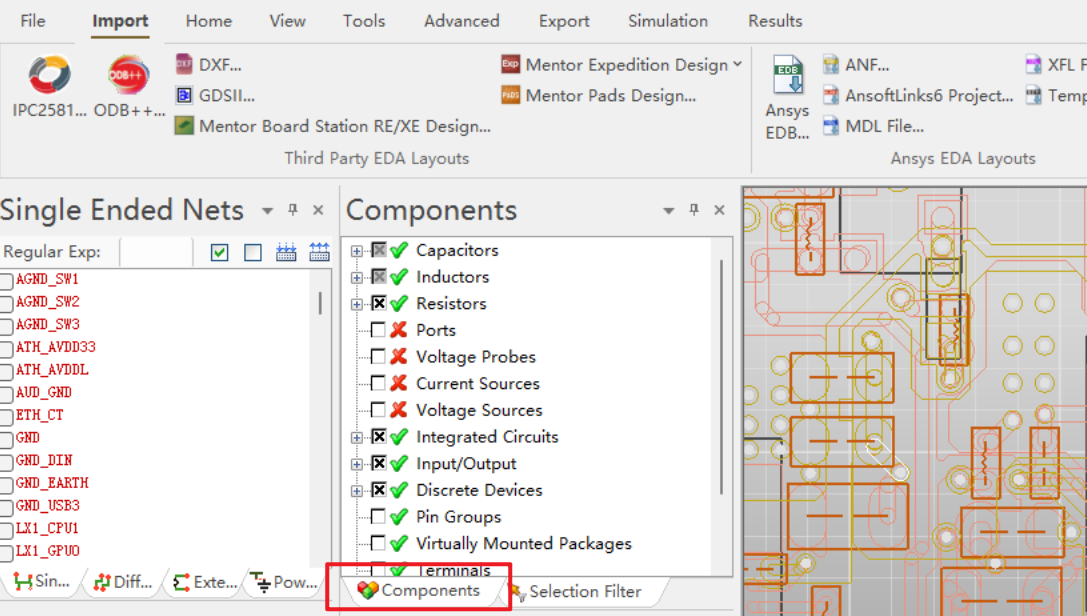This screenshot has width=1087, height=616.
Task: Import an Ansys EDB layout
Action: click(x=788, y=98)
